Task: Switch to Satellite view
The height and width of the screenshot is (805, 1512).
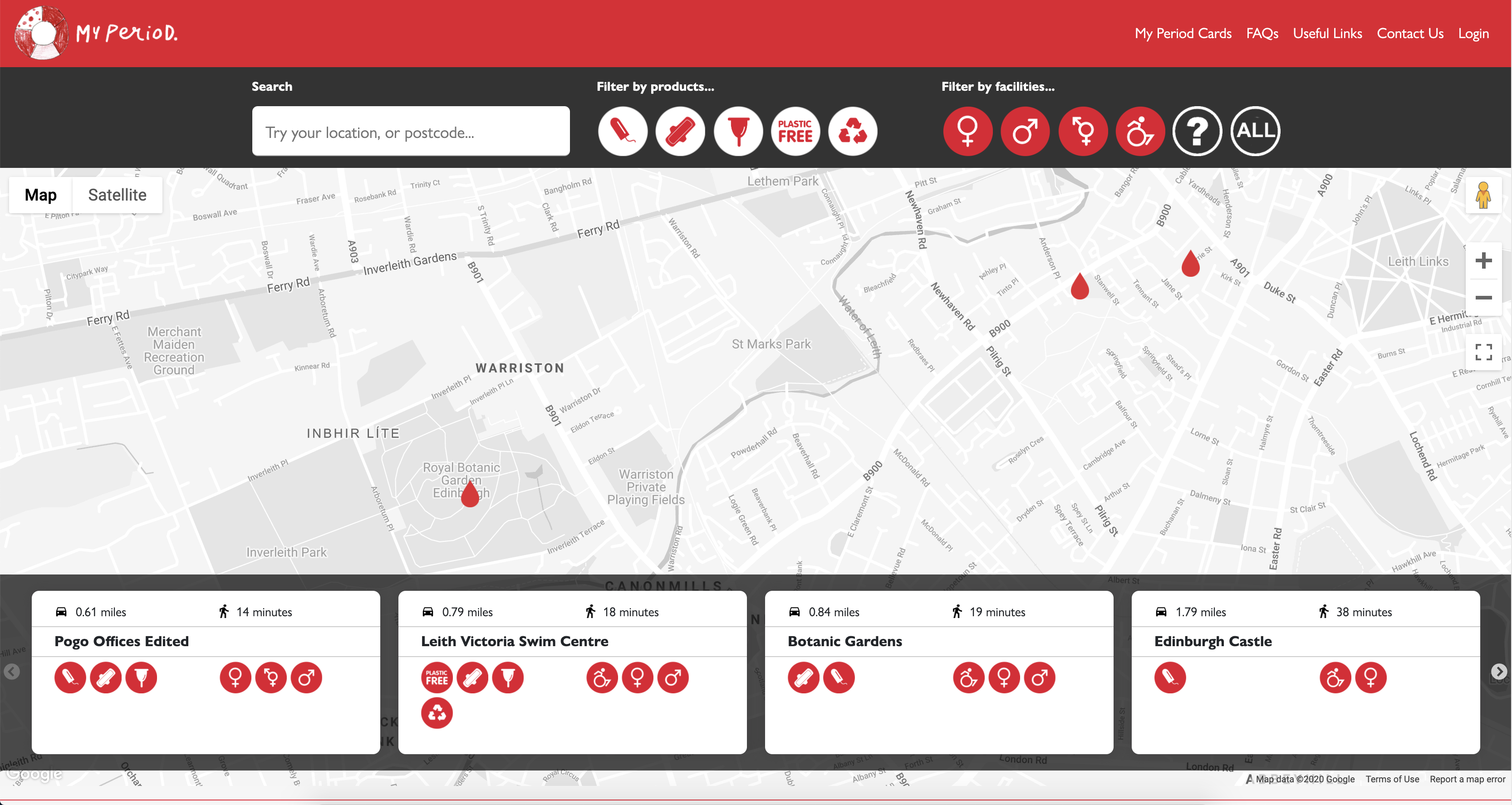Action: point(118,195)
